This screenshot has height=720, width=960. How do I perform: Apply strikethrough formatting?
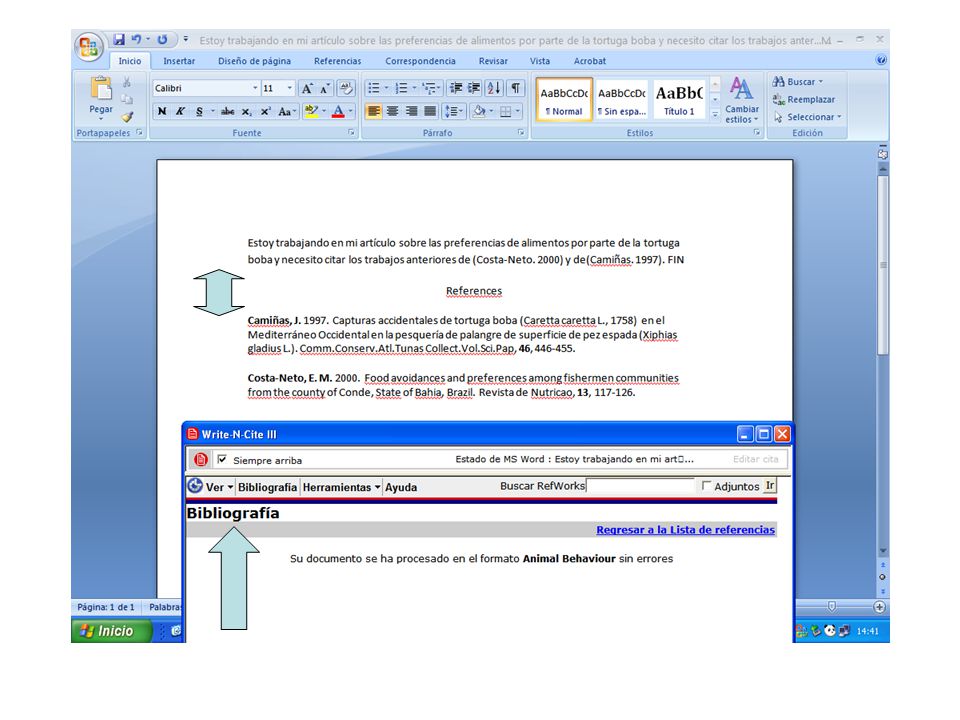[228, 111]
